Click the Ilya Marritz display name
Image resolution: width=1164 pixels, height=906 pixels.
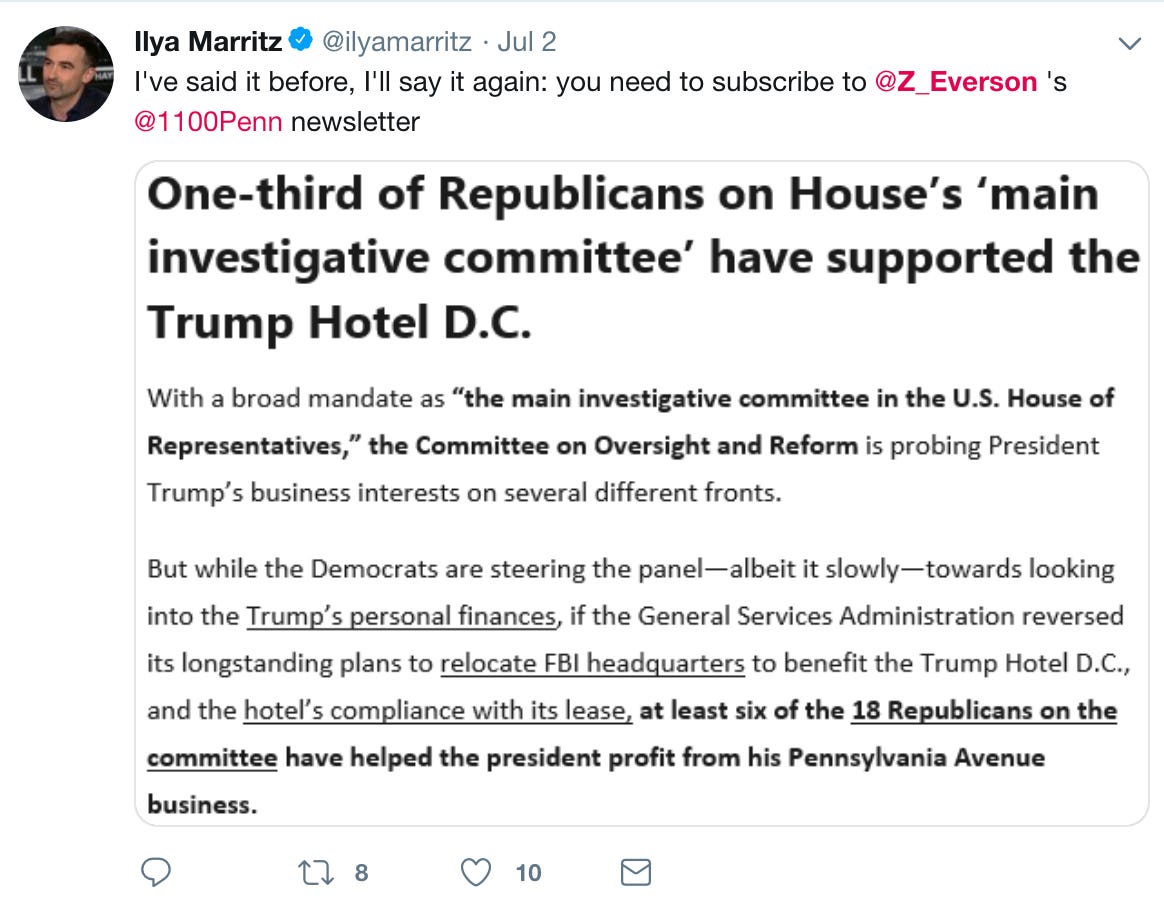pyautogui.click(x=208, y=42)
